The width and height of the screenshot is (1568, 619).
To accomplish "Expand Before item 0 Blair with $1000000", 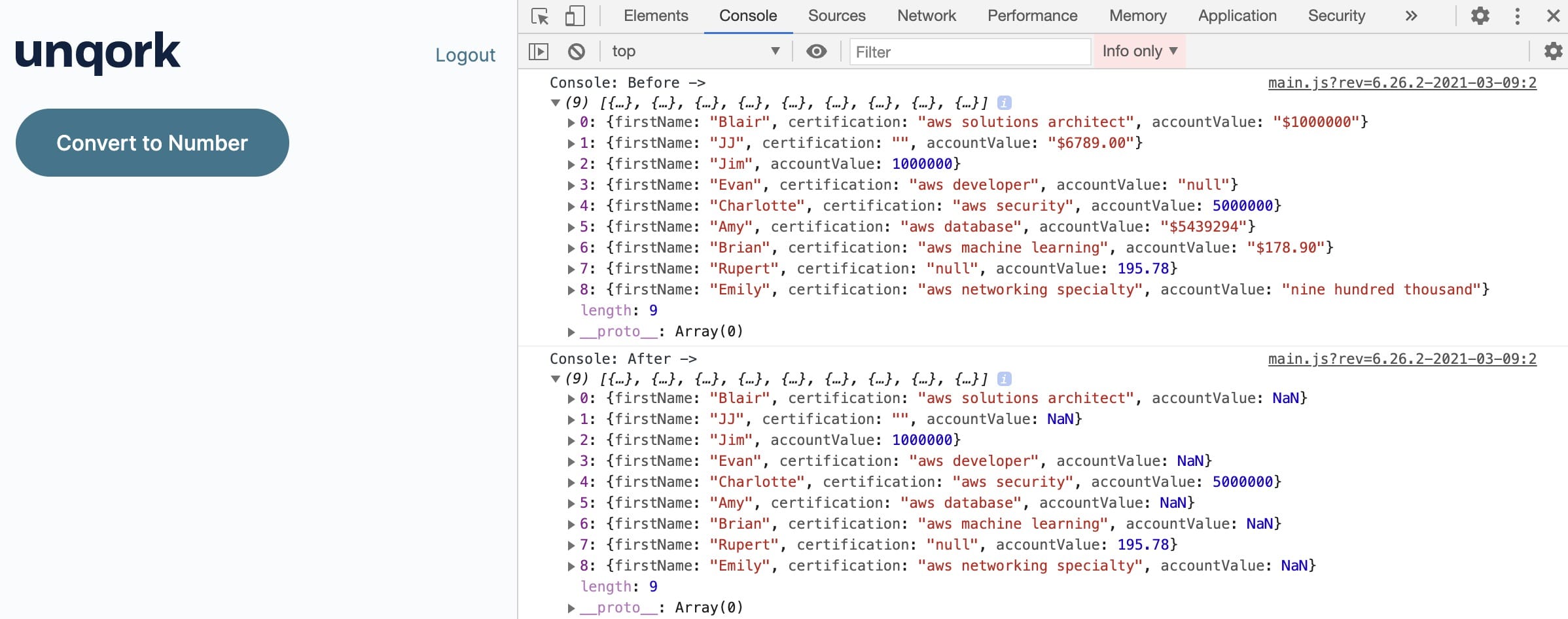I will tap(571, 122).
